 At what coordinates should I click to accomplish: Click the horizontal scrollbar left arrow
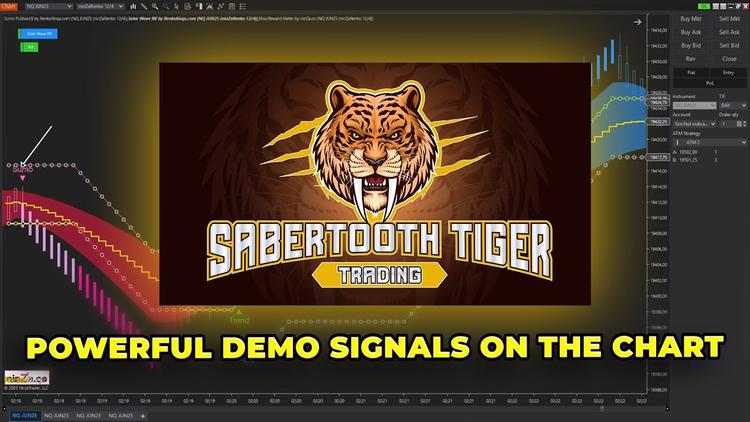[x=4, y=409]
